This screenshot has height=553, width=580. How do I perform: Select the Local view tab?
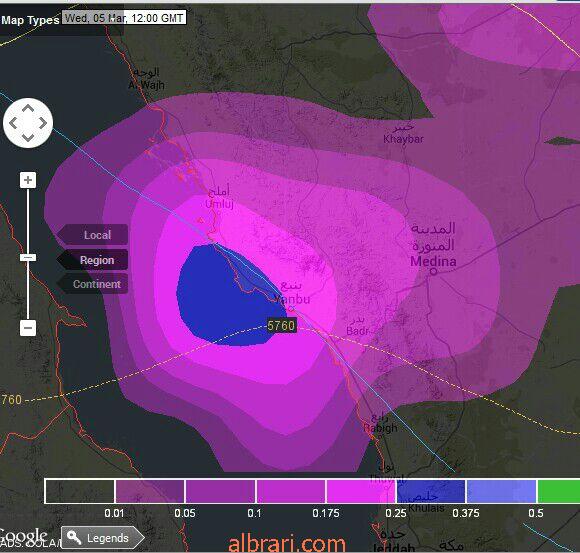point(92,235)
